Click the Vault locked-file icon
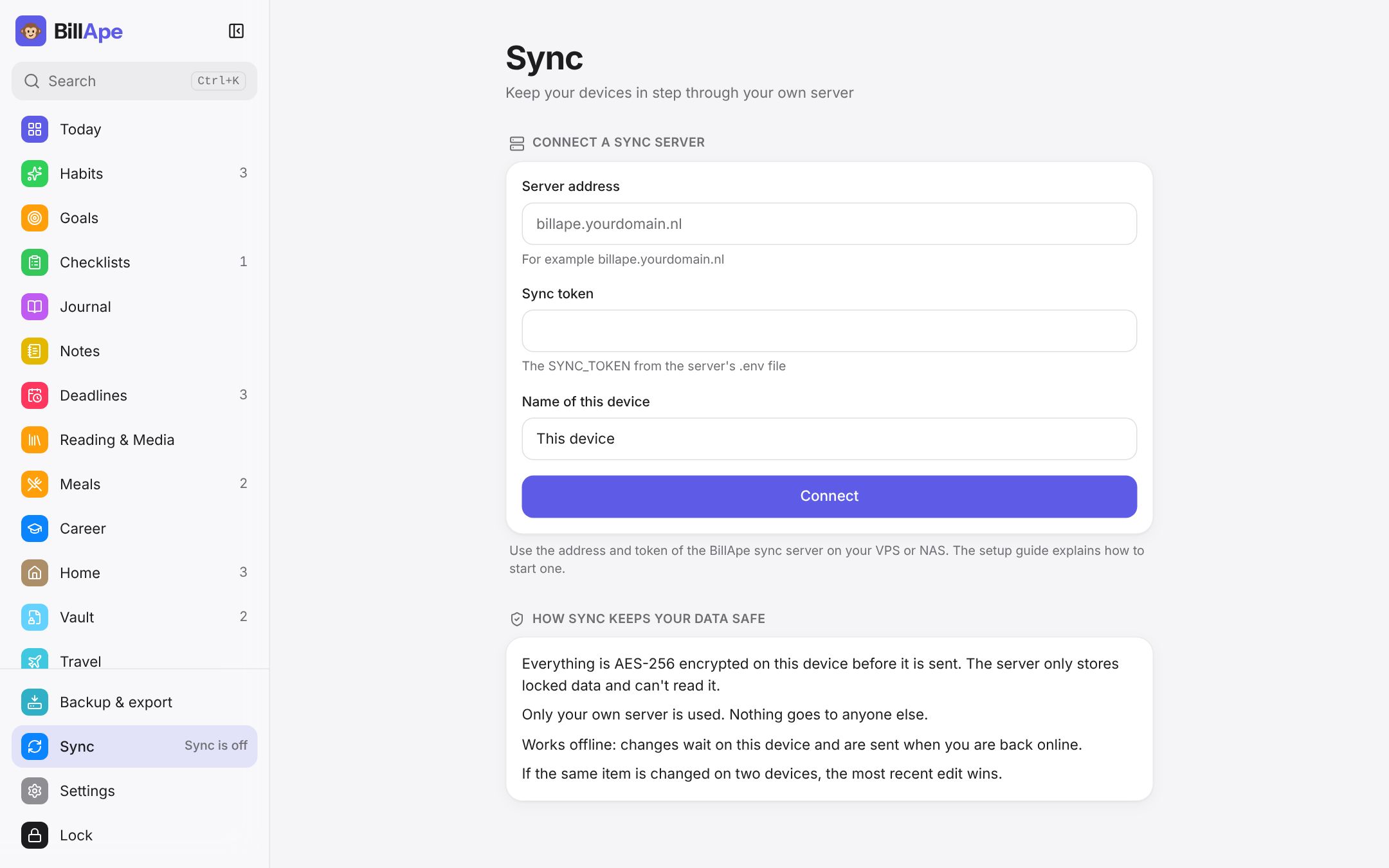Image resolution: width=1389 pixels, height=868 pixels. [x=35, y=617]
